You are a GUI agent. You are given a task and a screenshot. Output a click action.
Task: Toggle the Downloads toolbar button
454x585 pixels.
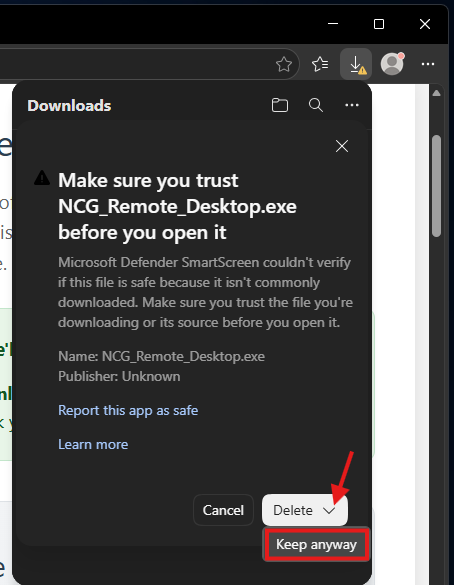(356, 64)
